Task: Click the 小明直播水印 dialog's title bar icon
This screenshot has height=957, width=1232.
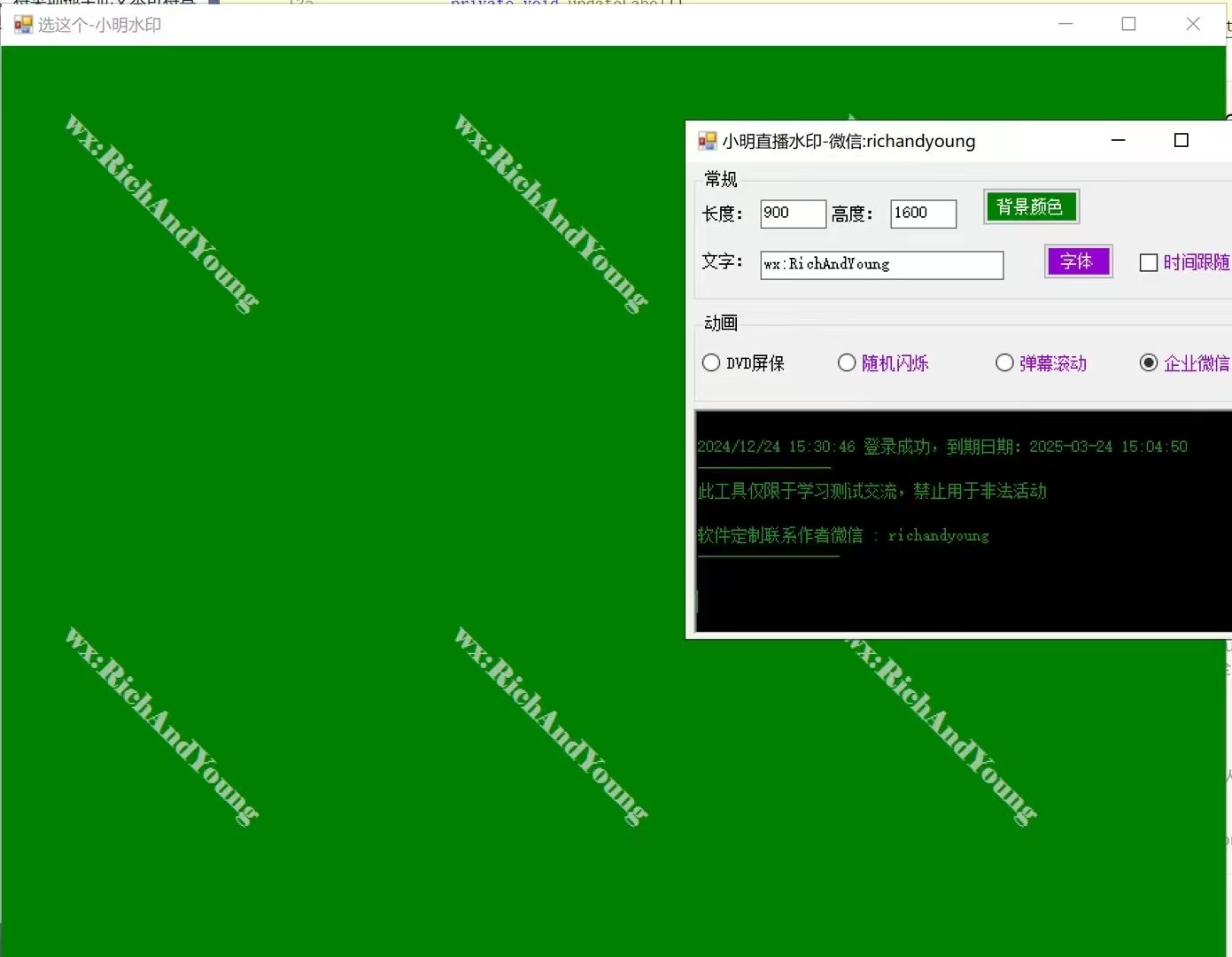Action: [x=707, y=141]
